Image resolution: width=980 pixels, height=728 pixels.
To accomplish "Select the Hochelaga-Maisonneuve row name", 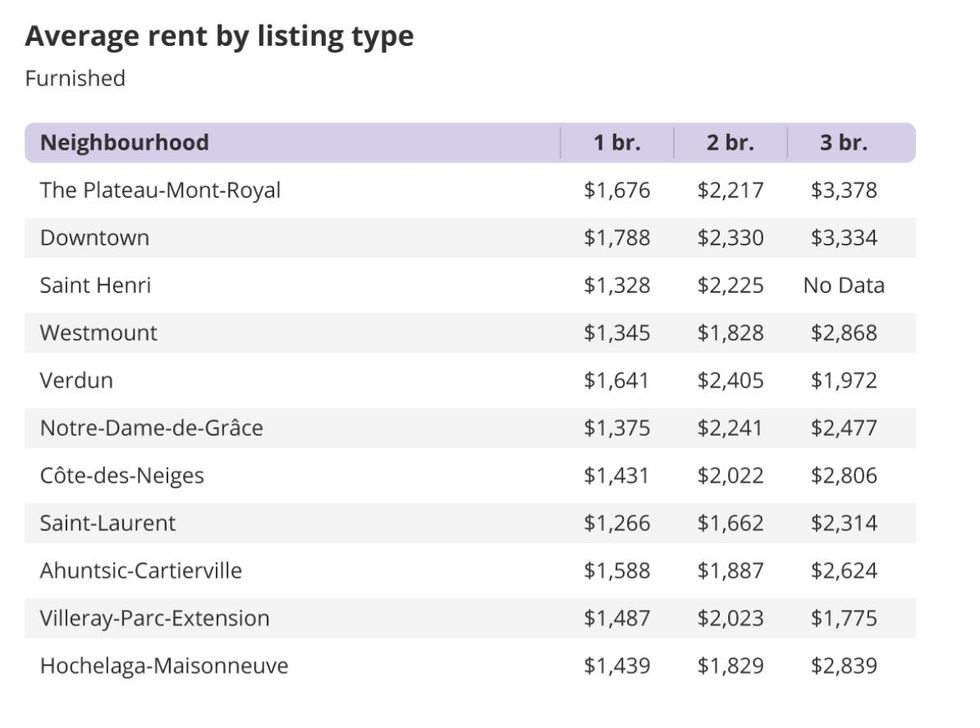I will [x=163, y=666].
